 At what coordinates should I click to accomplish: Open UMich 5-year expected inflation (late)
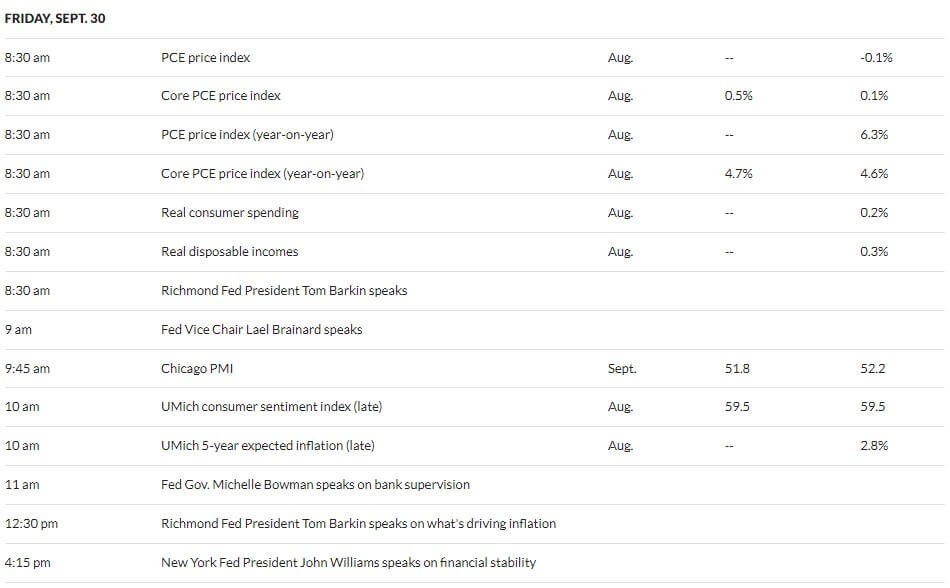tap(268, 446)
